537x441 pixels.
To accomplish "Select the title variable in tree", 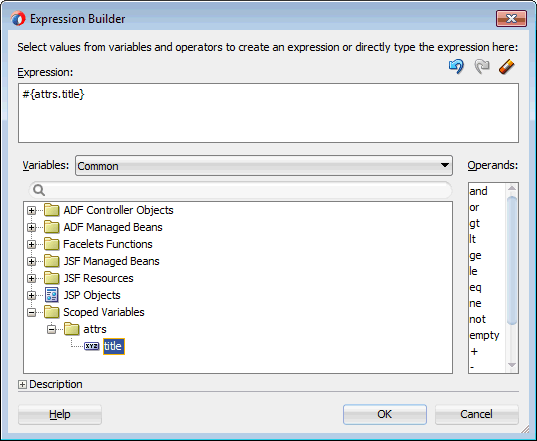I will 114,346.
